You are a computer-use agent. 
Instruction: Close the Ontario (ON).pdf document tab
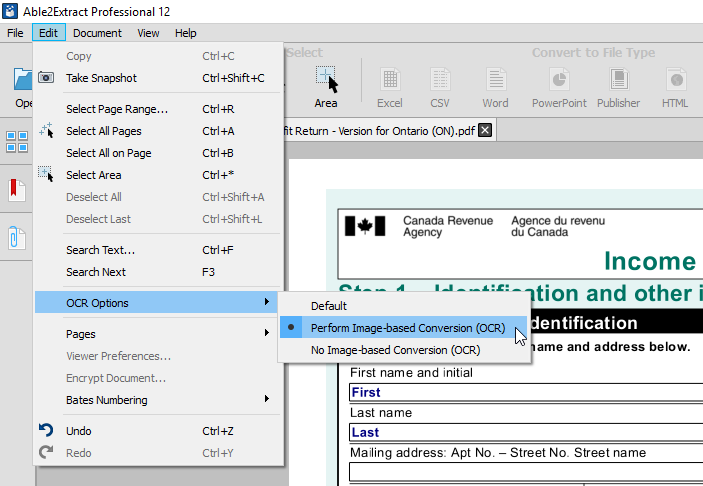[x=485, y=130]
